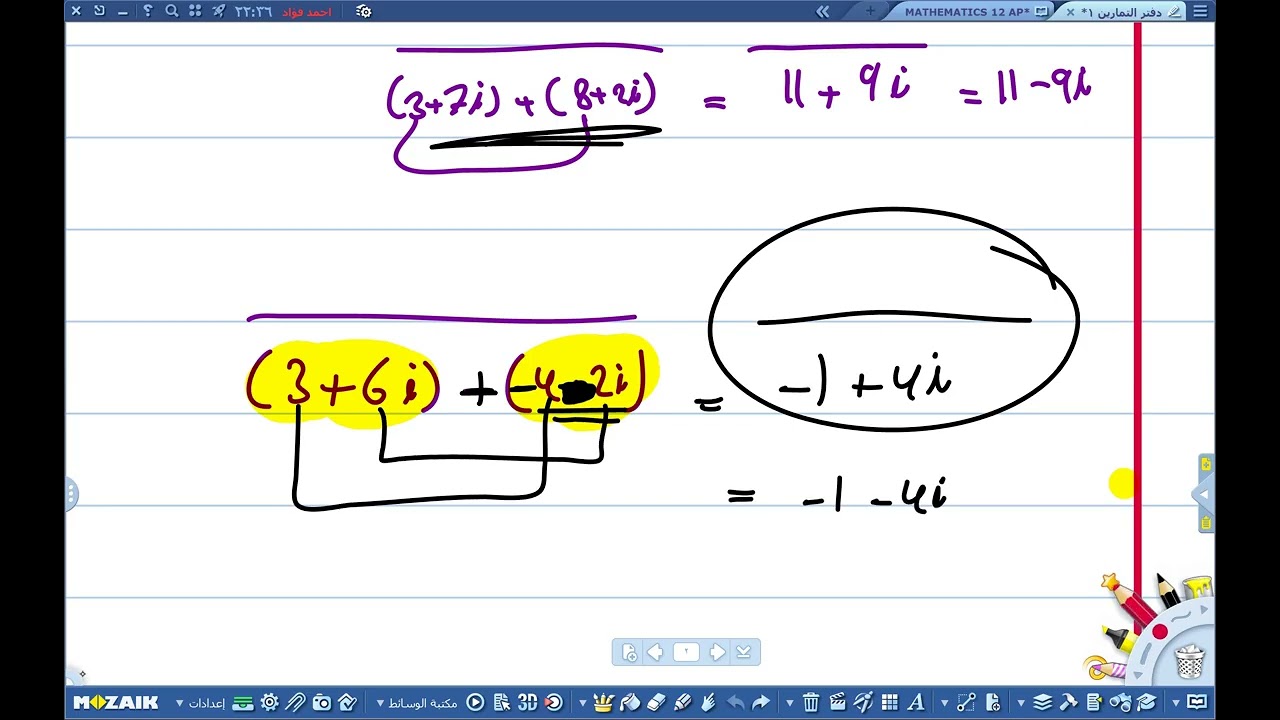
Task: Take a screenshot with the camera icon
Action: [x=321, y=703]
